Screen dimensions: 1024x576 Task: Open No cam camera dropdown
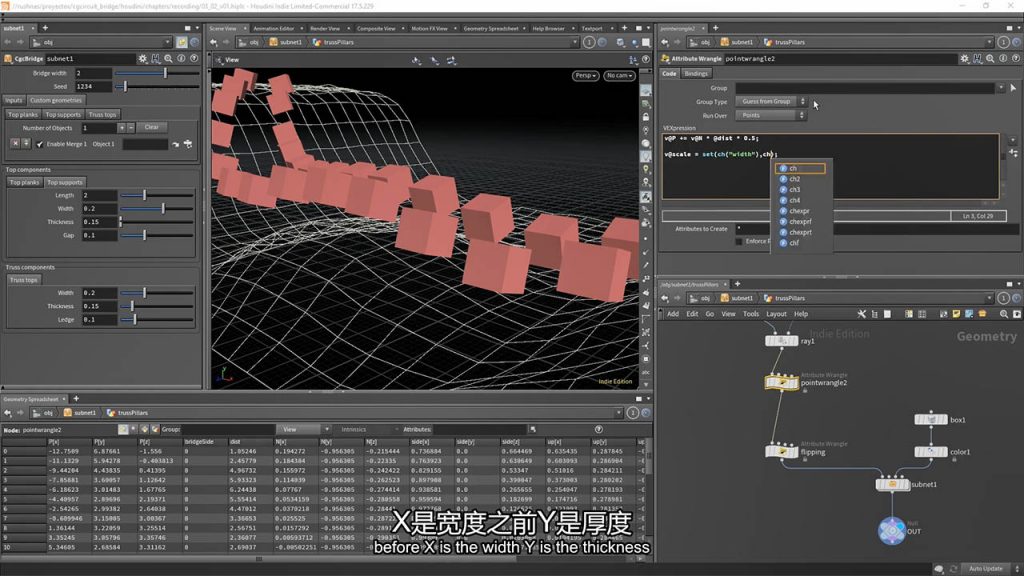click(619, 76)
